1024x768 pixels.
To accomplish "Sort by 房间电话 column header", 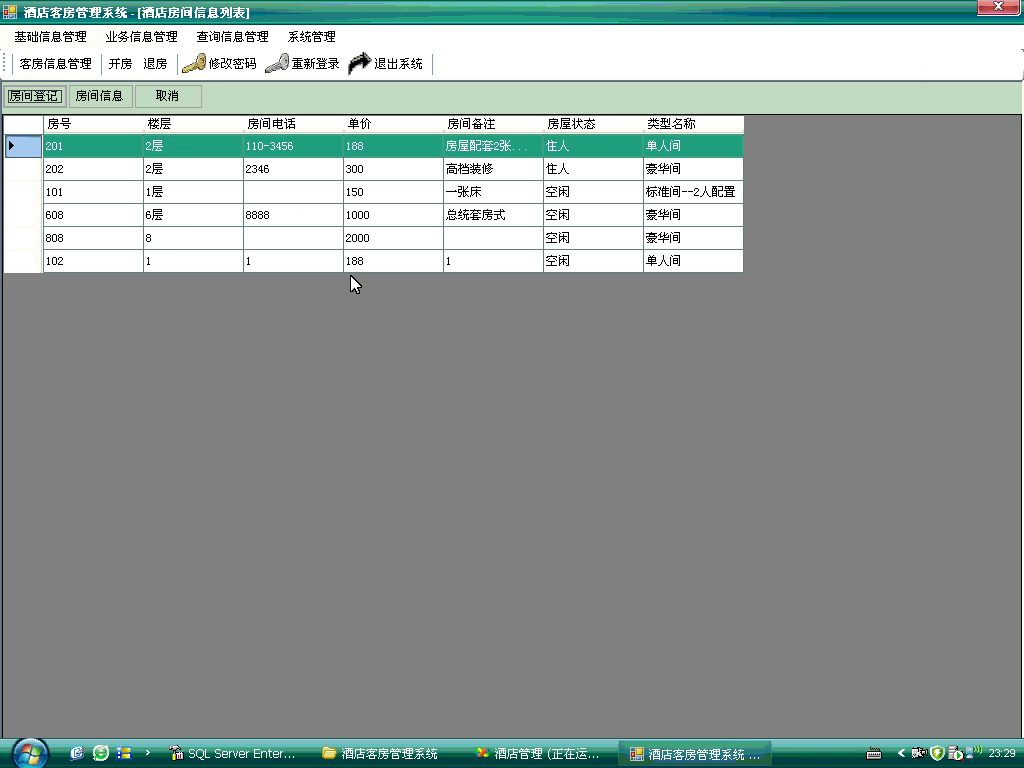I will tap(293, 123).
